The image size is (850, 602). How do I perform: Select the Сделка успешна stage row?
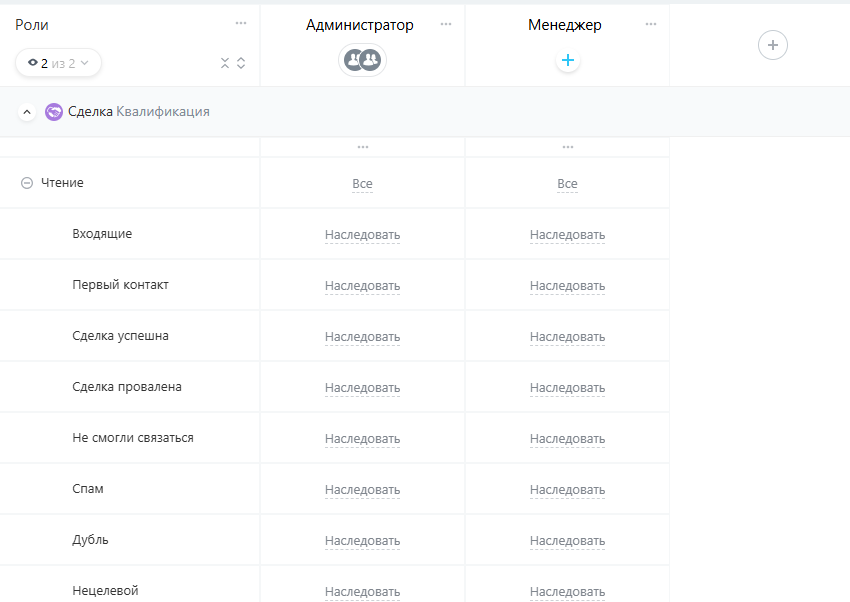(121, 336)
